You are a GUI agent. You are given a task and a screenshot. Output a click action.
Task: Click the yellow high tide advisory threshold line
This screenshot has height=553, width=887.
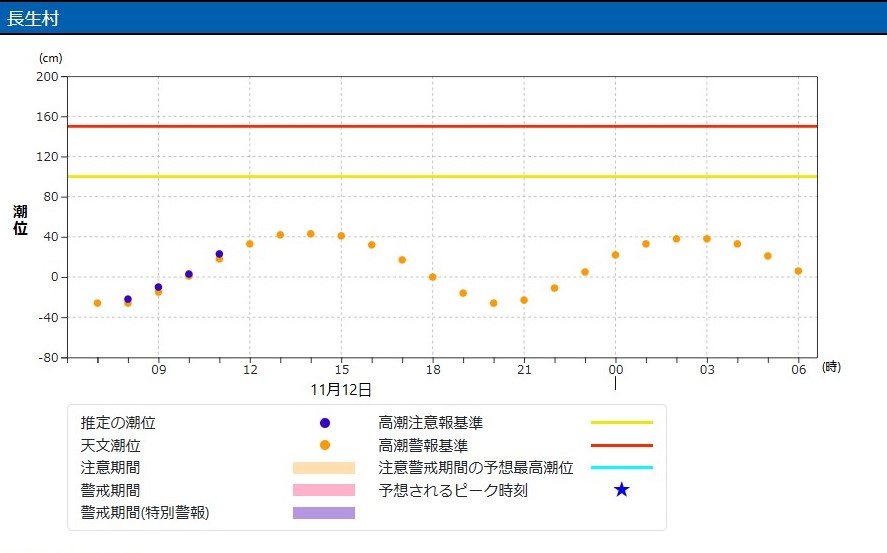(x=442, y=176)
